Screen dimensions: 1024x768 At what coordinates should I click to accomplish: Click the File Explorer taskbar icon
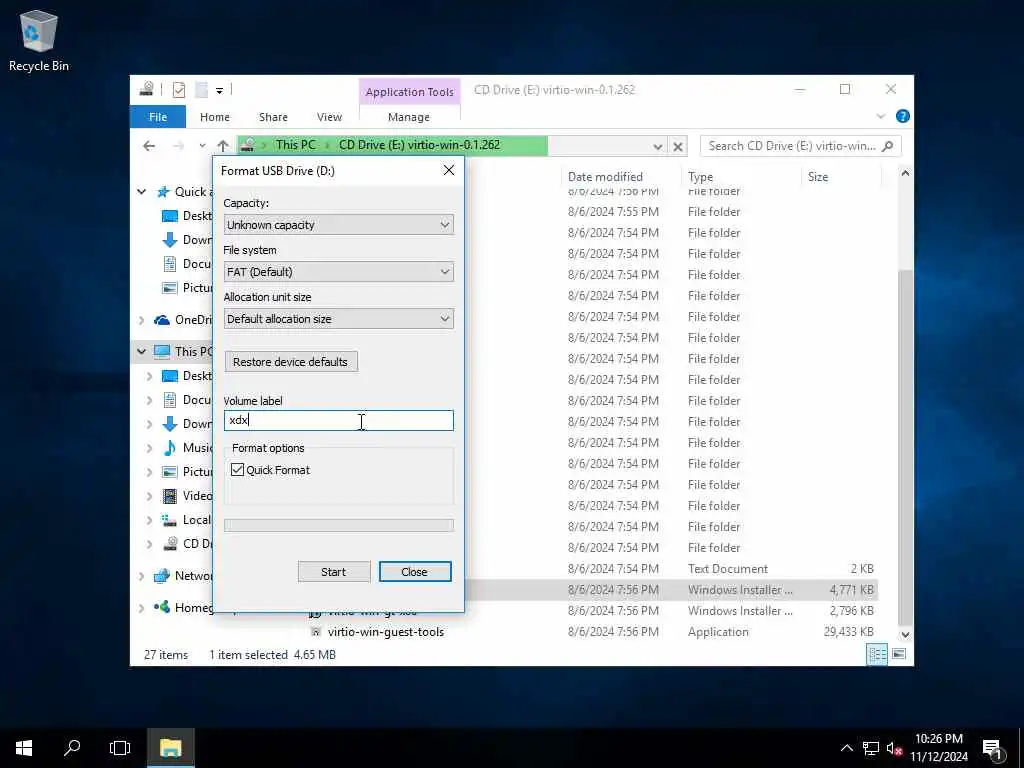[170, 748]
